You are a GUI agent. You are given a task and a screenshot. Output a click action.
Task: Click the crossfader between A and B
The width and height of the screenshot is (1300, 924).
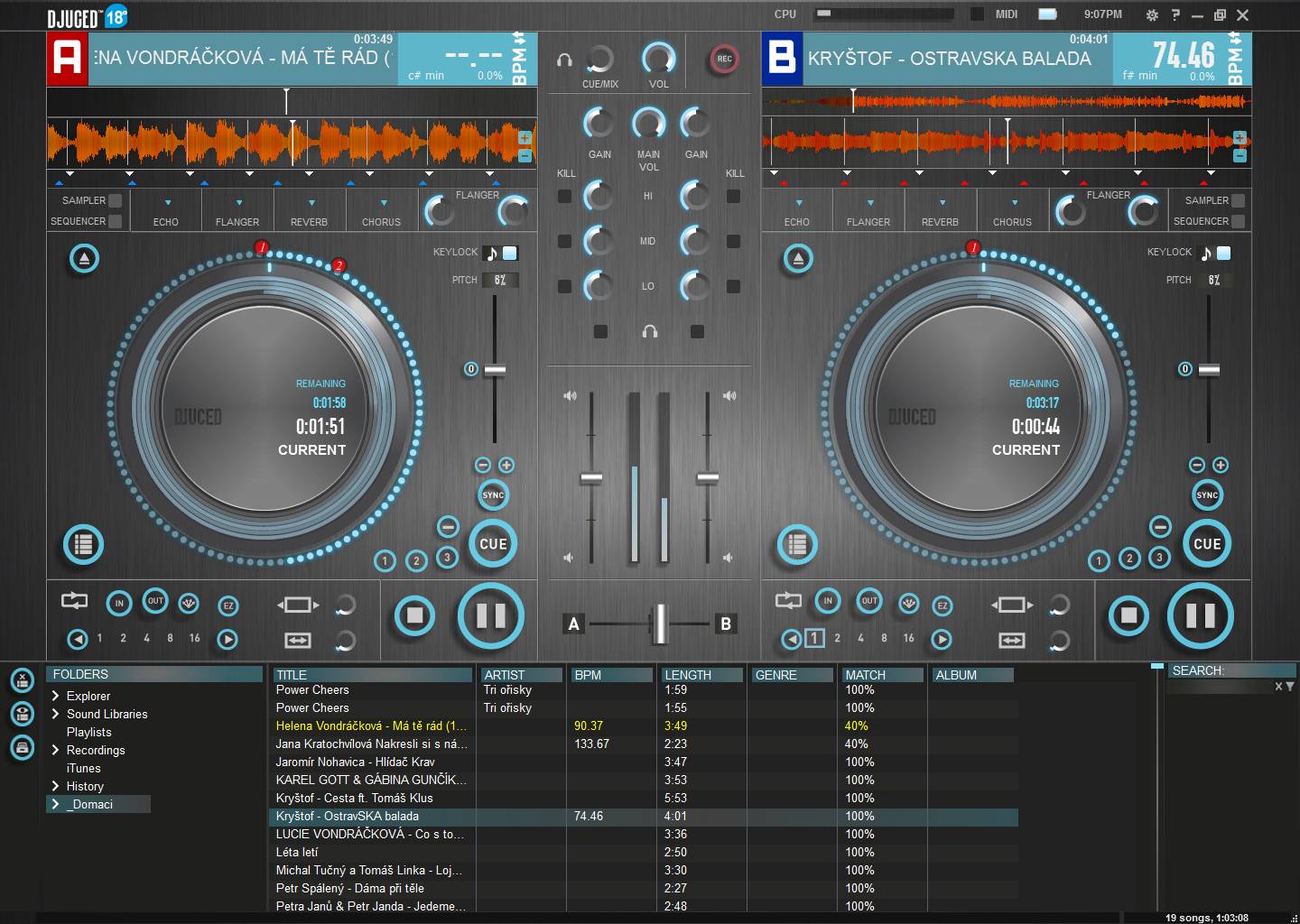point(660,624)
